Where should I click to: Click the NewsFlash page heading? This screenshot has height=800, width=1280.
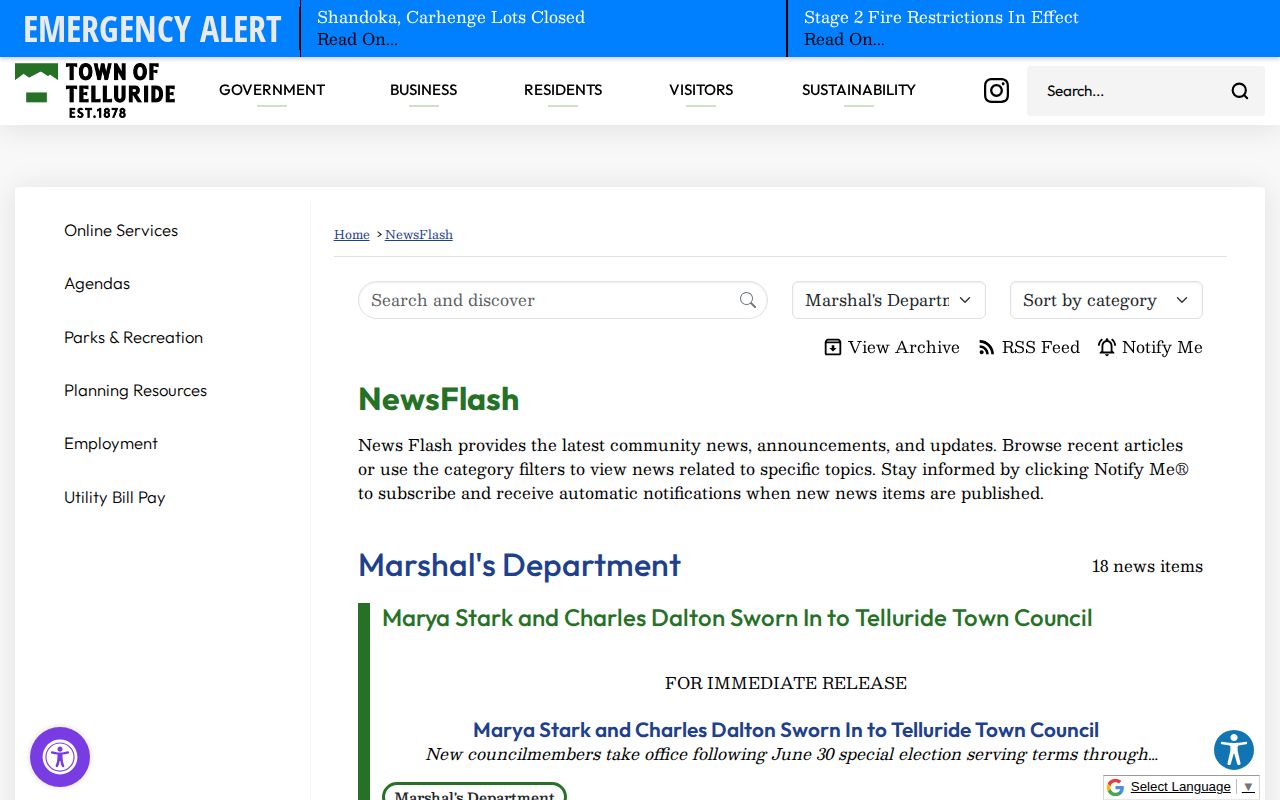point(439,399)
